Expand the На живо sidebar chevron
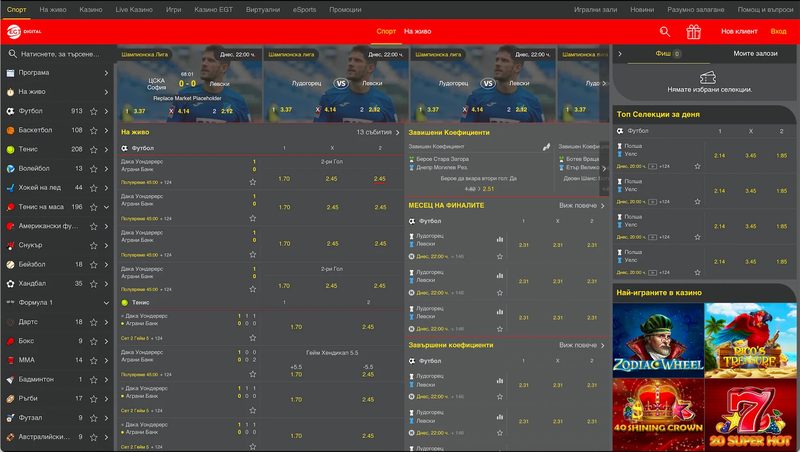 [106, 92]
